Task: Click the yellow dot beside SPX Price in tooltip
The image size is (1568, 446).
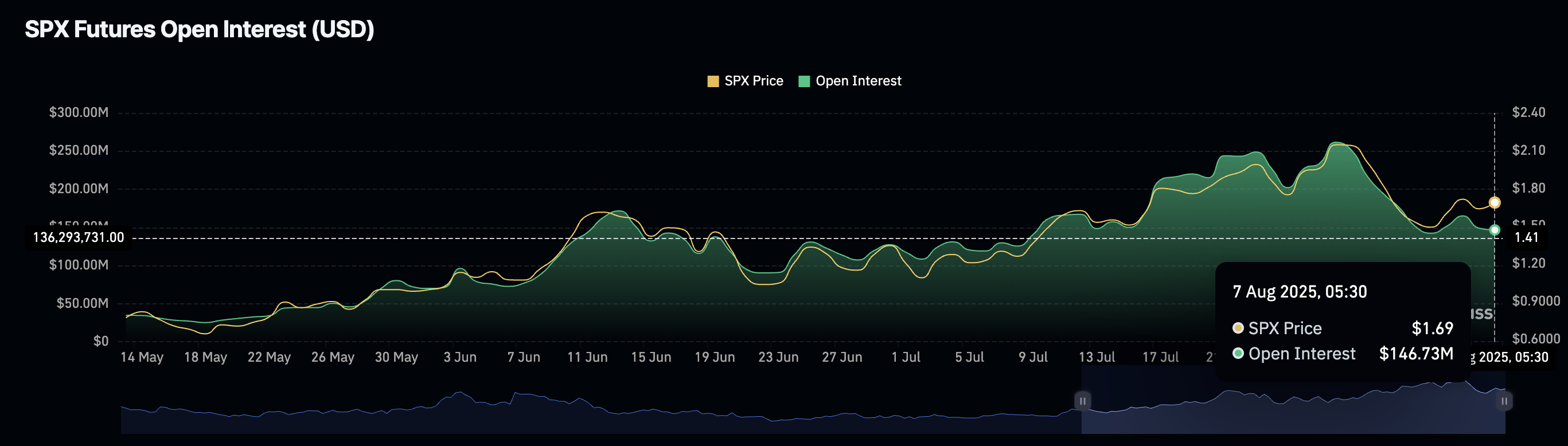Action: [x=1238, y=328]
